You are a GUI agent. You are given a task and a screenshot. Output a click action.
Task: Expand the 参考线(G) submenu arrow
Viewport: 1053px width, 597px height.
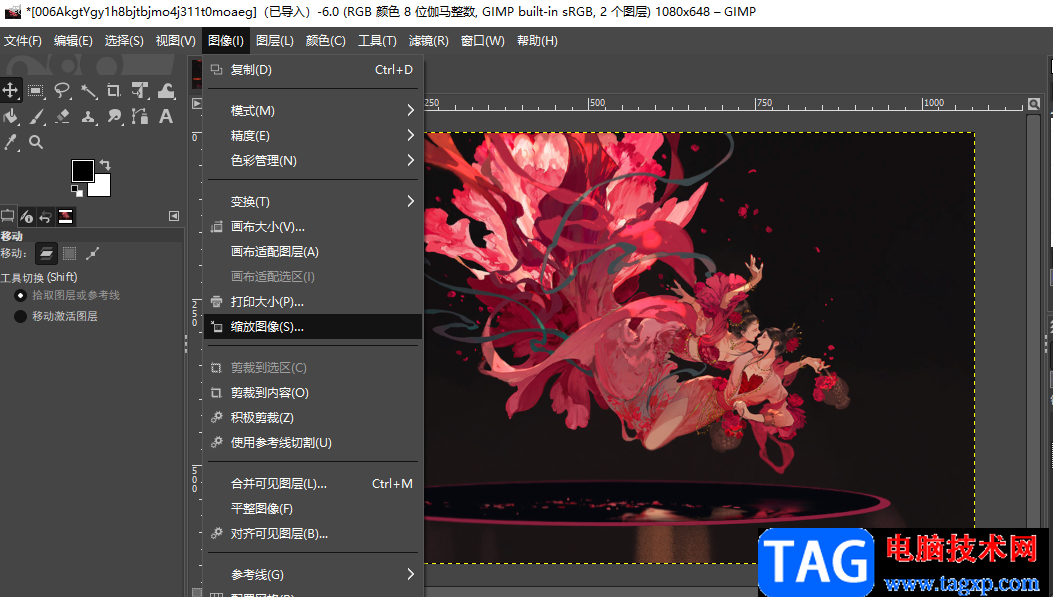tap(410, 574)
